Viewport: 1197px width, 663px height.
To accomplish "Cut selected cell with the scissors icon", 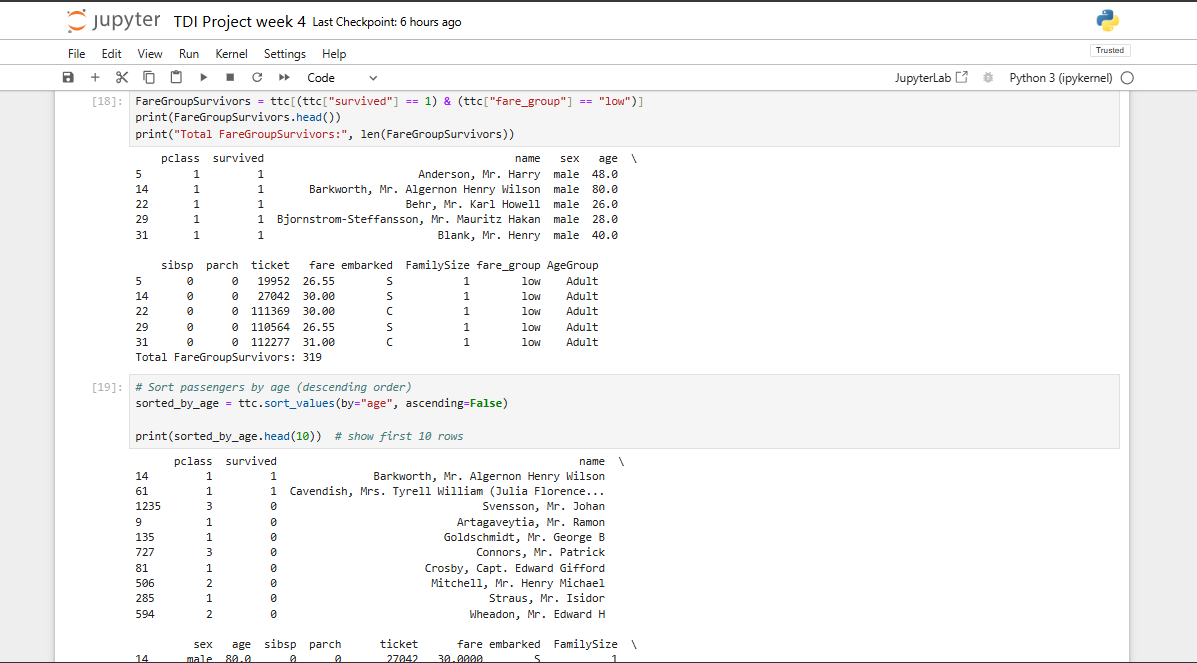I will tap(122, 77).
